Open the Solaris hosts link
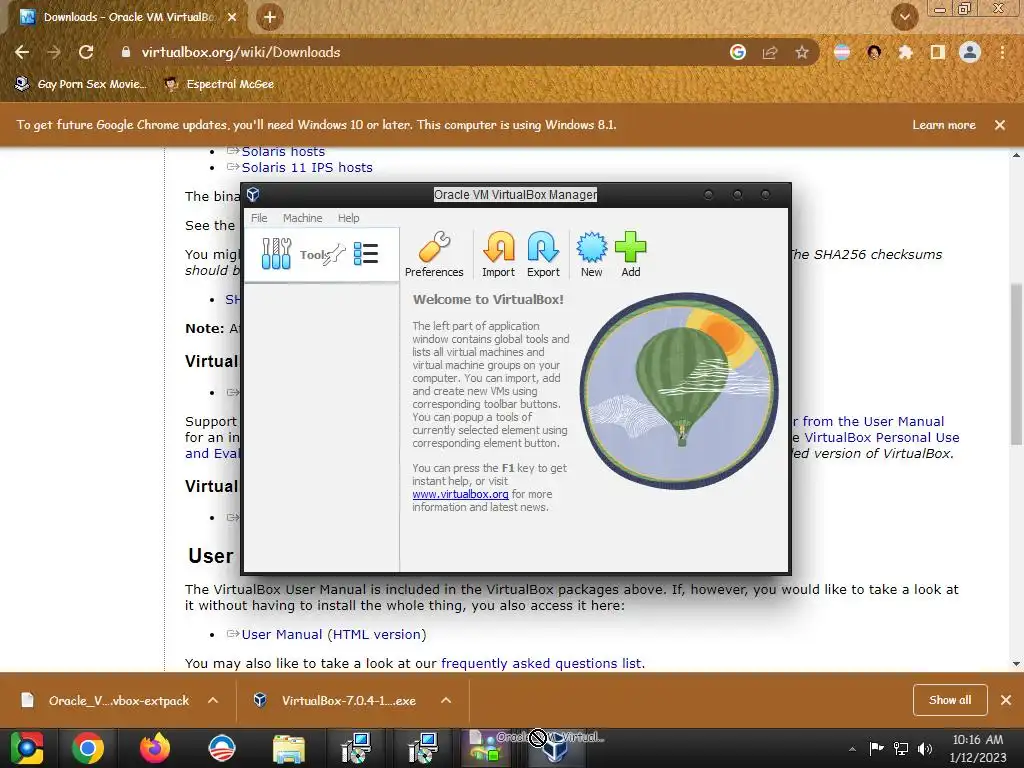 tap(283, 152)
